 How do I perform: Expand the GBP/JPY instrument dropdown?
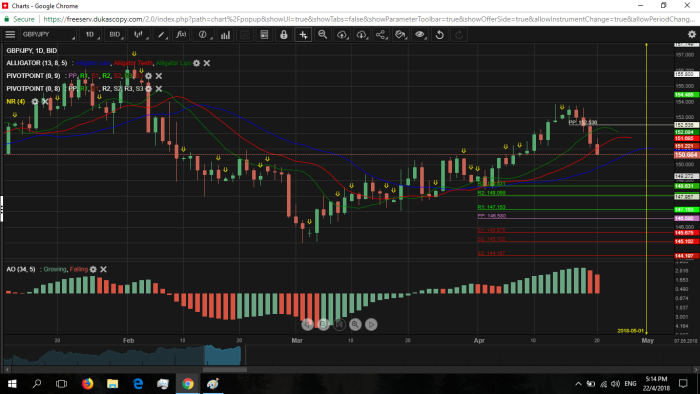pos(48,34)
